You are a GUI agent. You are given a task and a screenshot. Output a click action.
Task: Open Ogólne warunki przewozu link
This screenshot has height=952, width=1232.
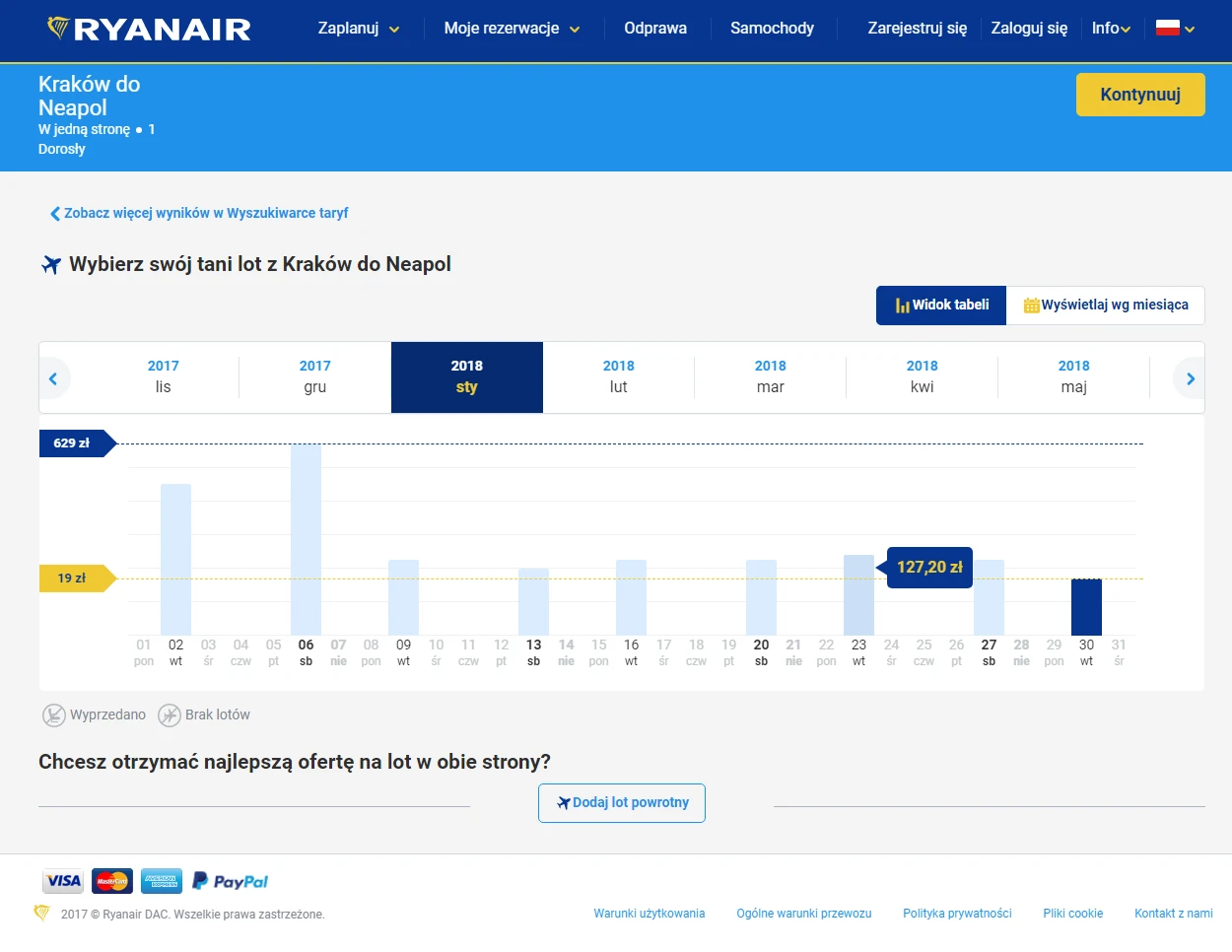804,914
